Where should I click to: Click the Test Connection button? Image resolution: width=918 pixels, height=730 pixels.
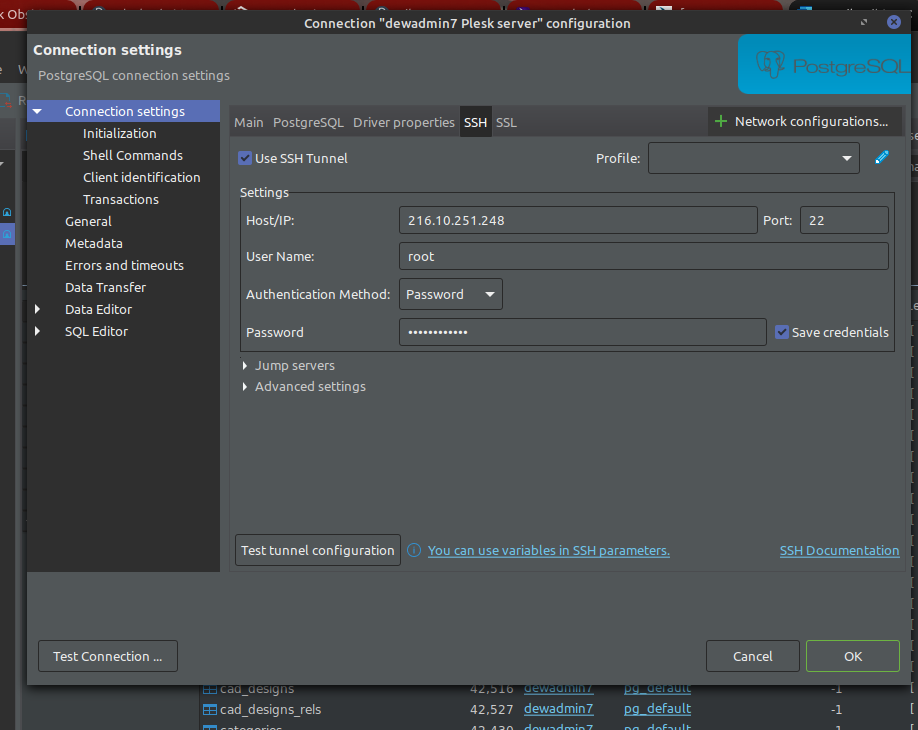[107, 656]
